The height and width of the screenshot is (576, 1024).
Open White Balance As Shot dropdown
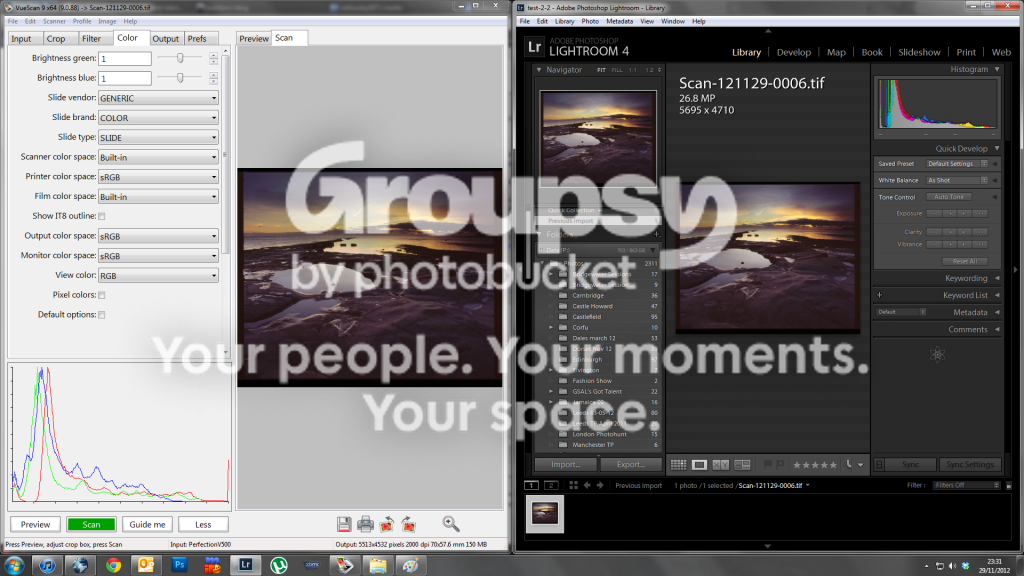pyautogui.click(x=957, y=180)
